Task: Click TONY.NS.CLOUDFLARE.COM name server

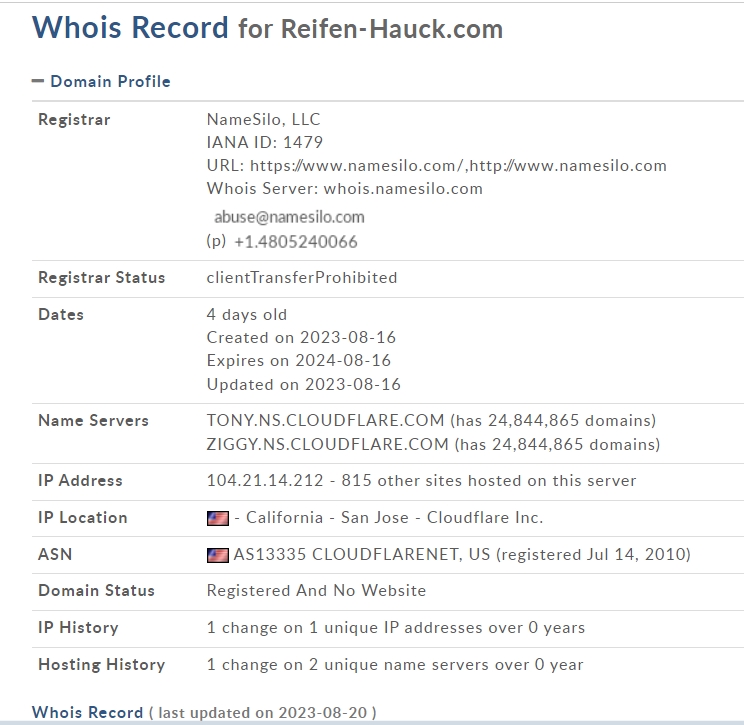Action: pyautogui.click(x=326, y=420)
